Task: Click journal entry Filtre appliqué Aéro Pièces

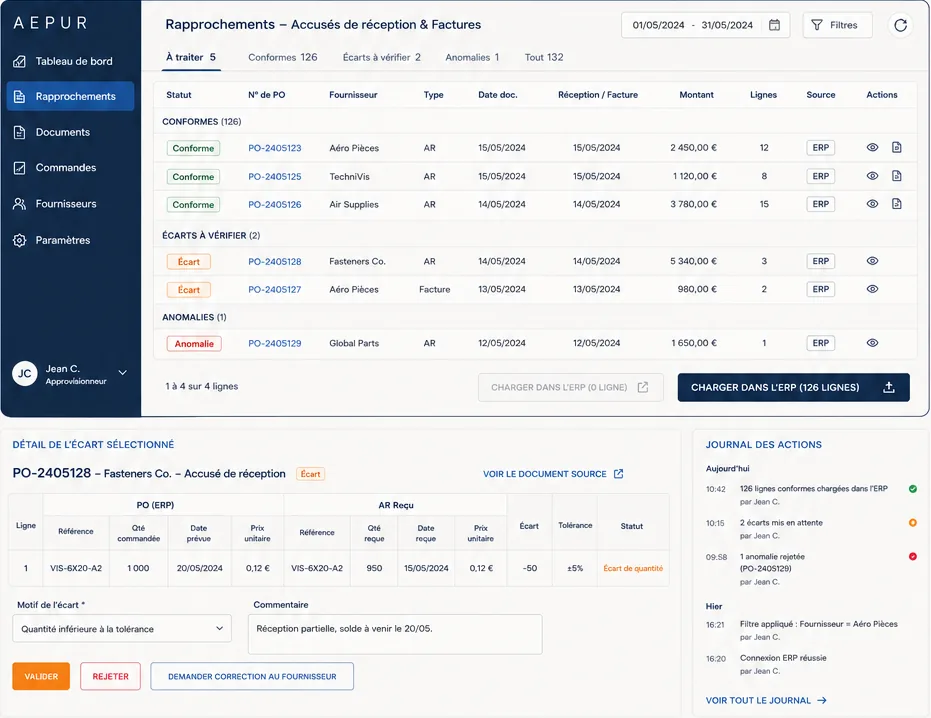Action: click(818, 624)
